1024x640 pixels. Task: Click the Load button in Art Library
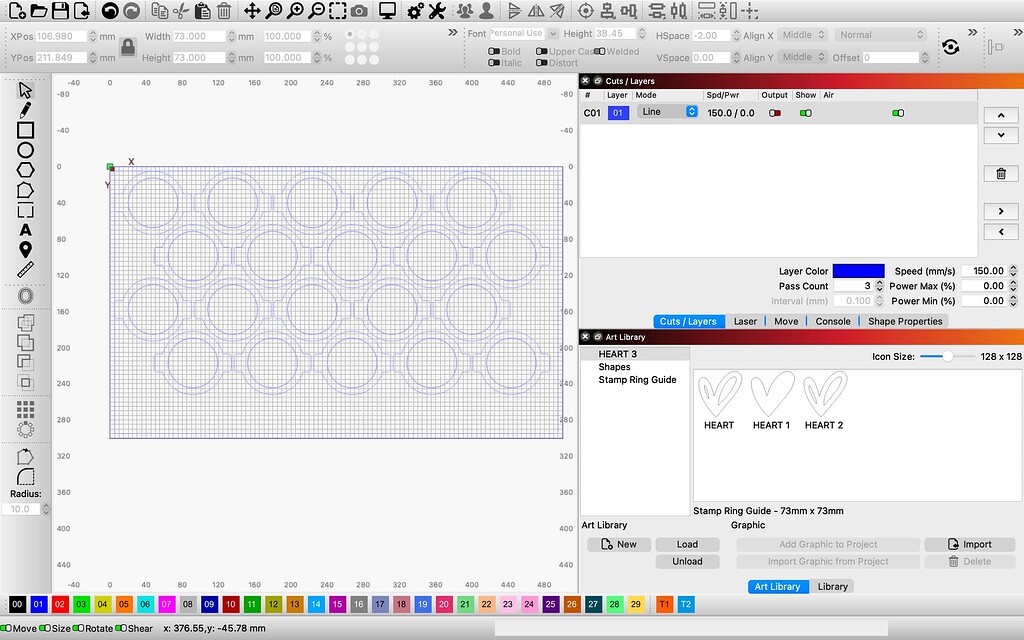[x=687, y=544]
